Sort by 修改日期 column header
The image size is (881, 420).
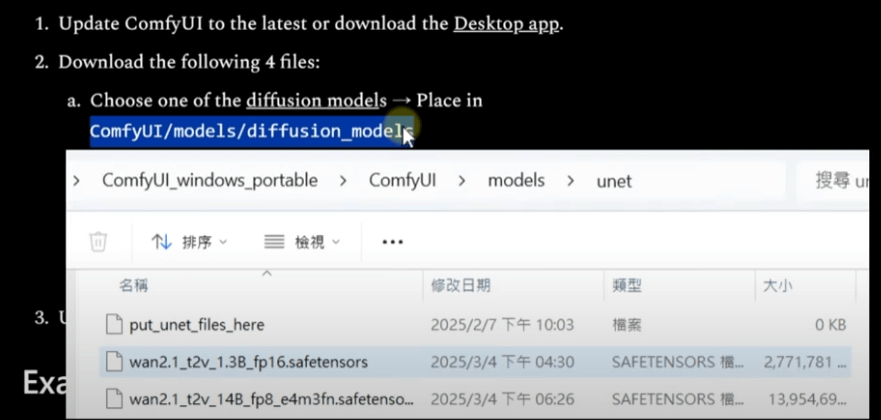(x=461, y=285)
